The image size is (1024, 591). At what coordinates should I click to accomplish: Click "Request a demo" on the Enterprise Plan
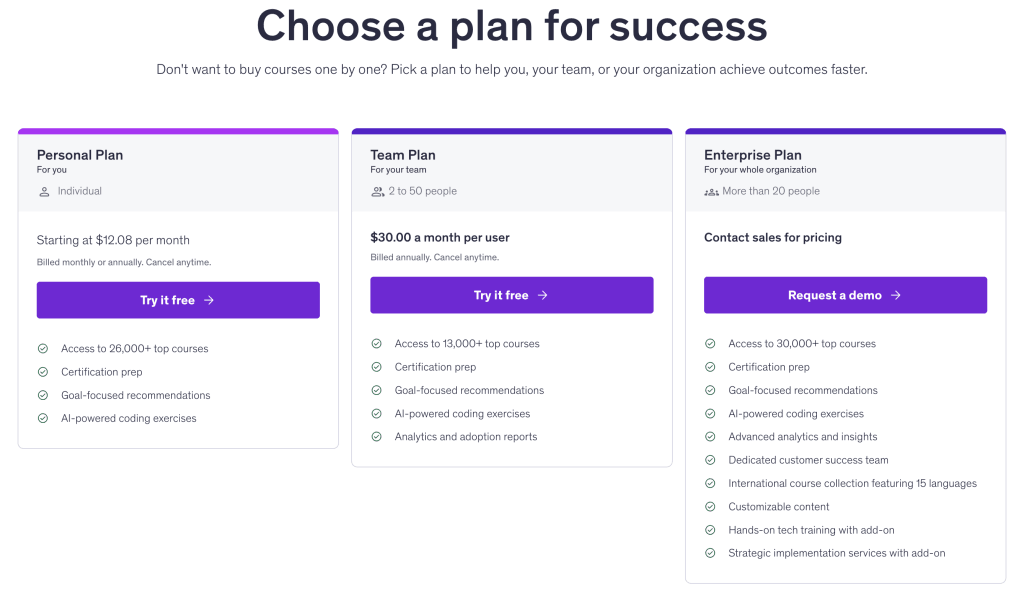pyautogui.click(x=845, y=295)
